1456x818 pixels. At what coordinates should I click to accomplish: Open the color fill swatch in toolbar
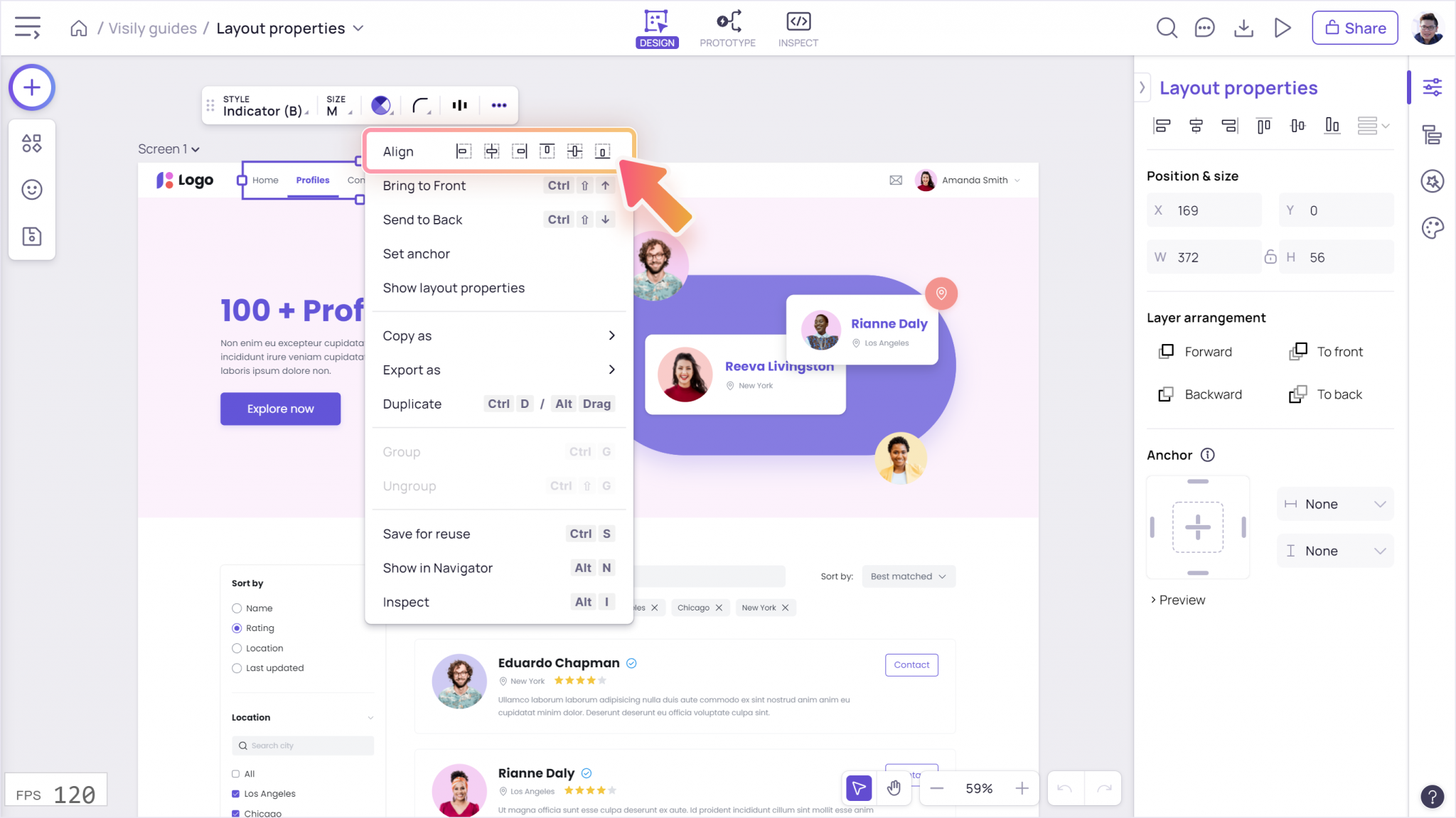[x=381, y=105]
